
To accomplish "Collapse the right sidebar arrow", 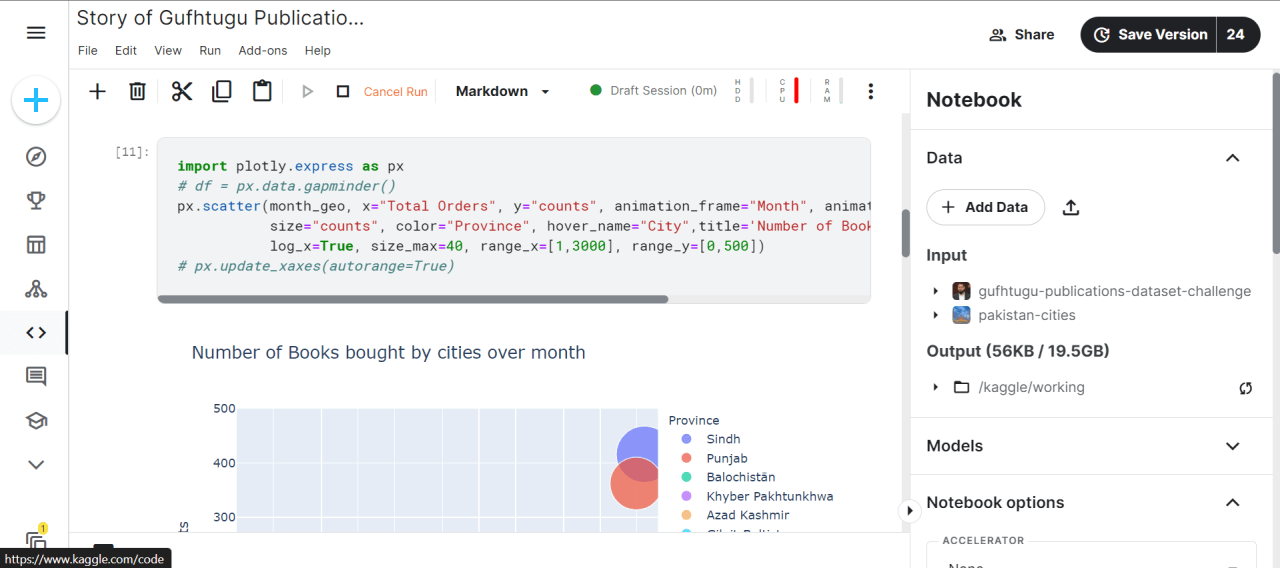I will pyautogui.click(x=909, y=510).
